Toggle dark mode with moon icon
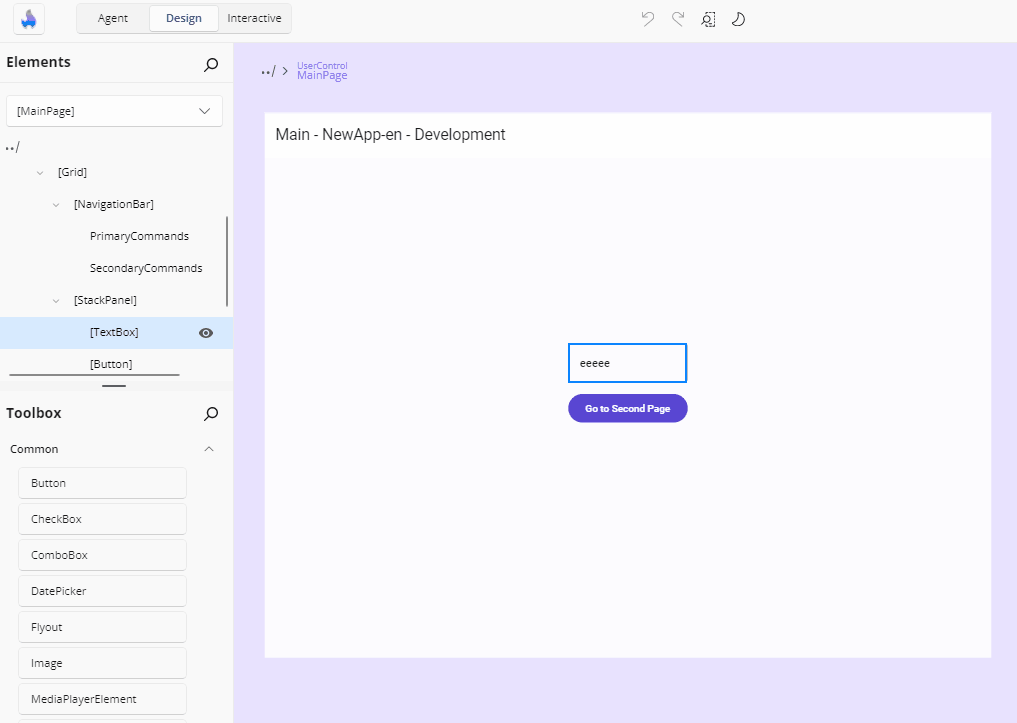This screenshot has height=723, width=1017. tap(739, 19)
